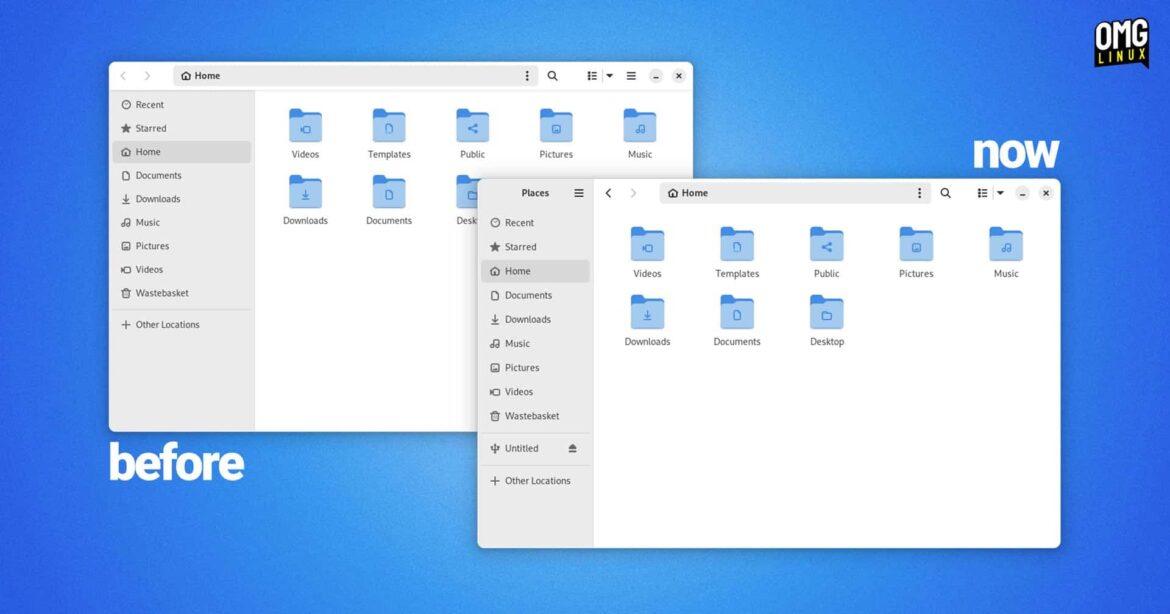The width and height of the screenshot is (1170, 614).
Task: Select Wastebasket in the back window sidebar
Action: (161, 293)
